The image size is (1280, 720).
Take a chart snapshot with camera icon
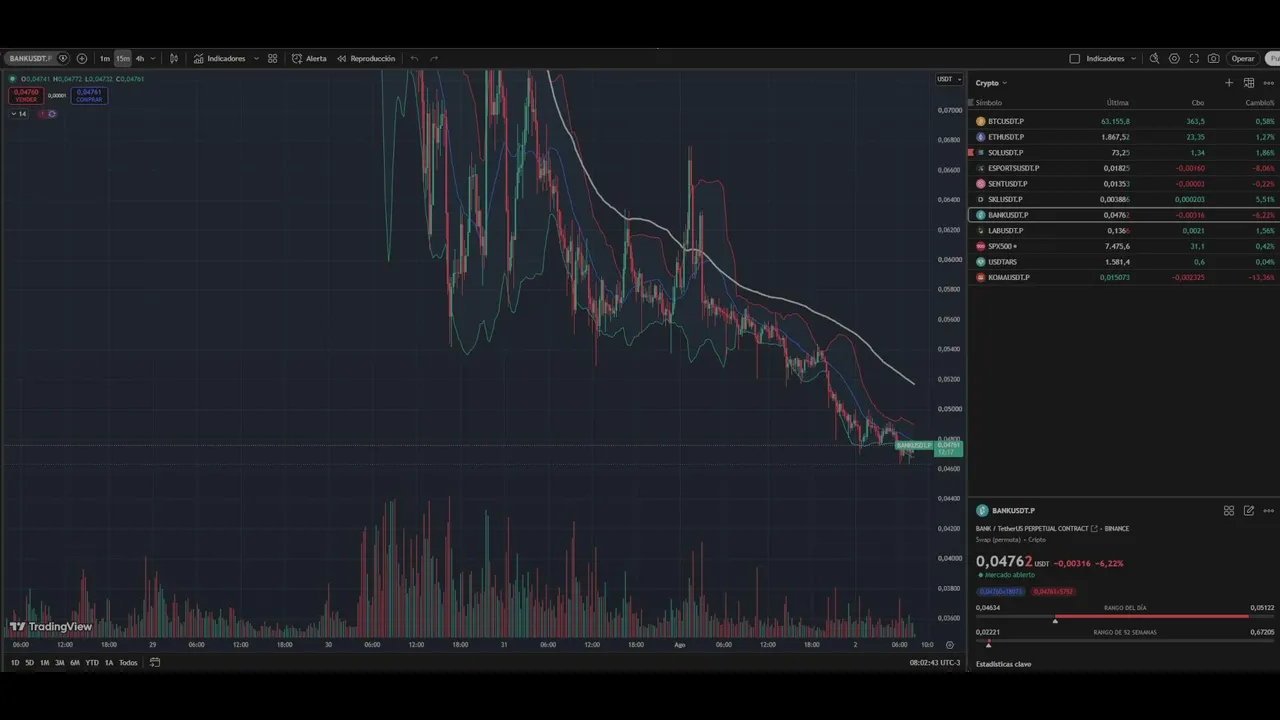(x=1213, y=59)
